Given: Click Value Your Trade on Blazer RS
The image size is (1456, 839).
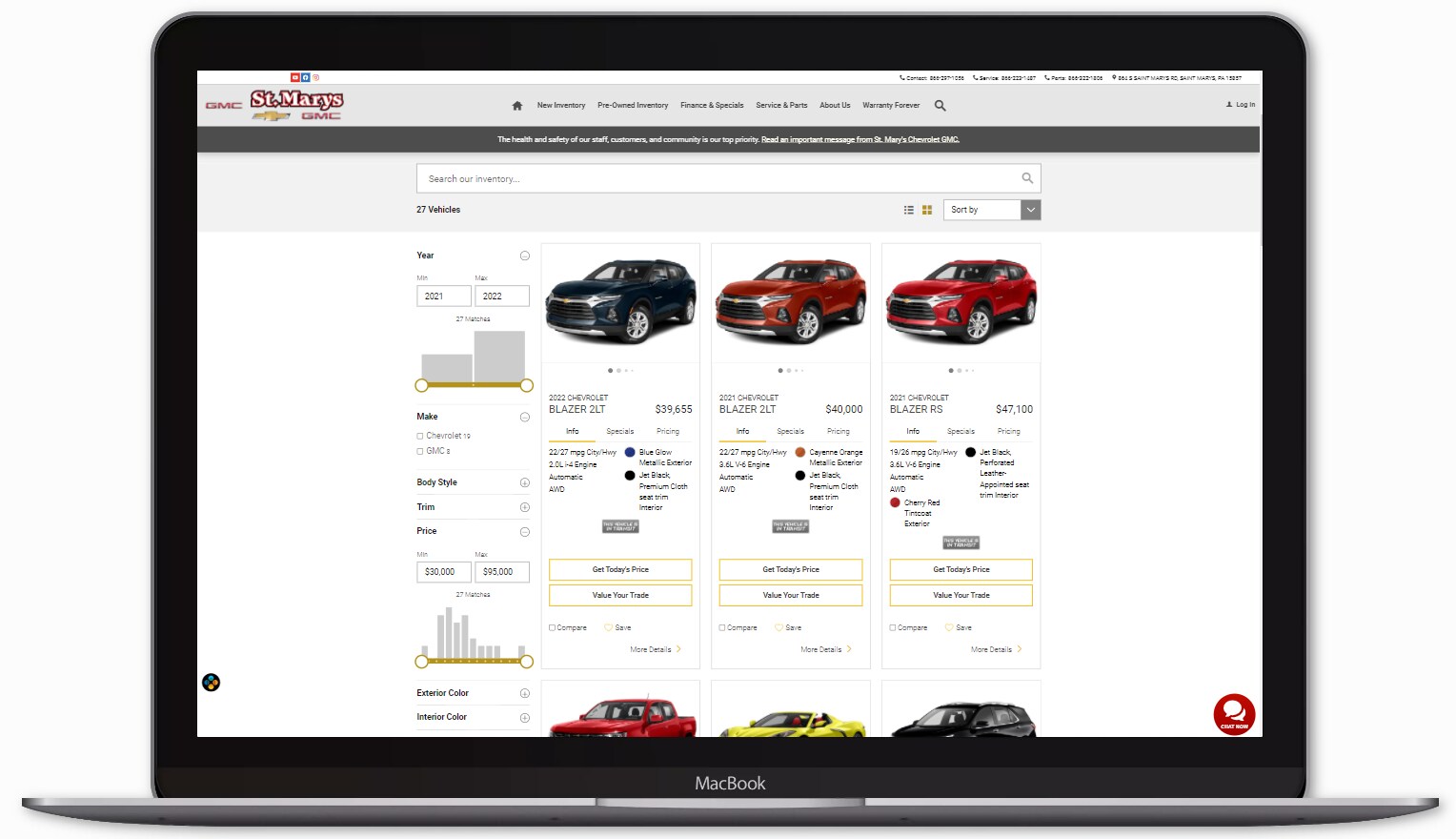Looking at the screenshot, I should [x=961, y=595].
